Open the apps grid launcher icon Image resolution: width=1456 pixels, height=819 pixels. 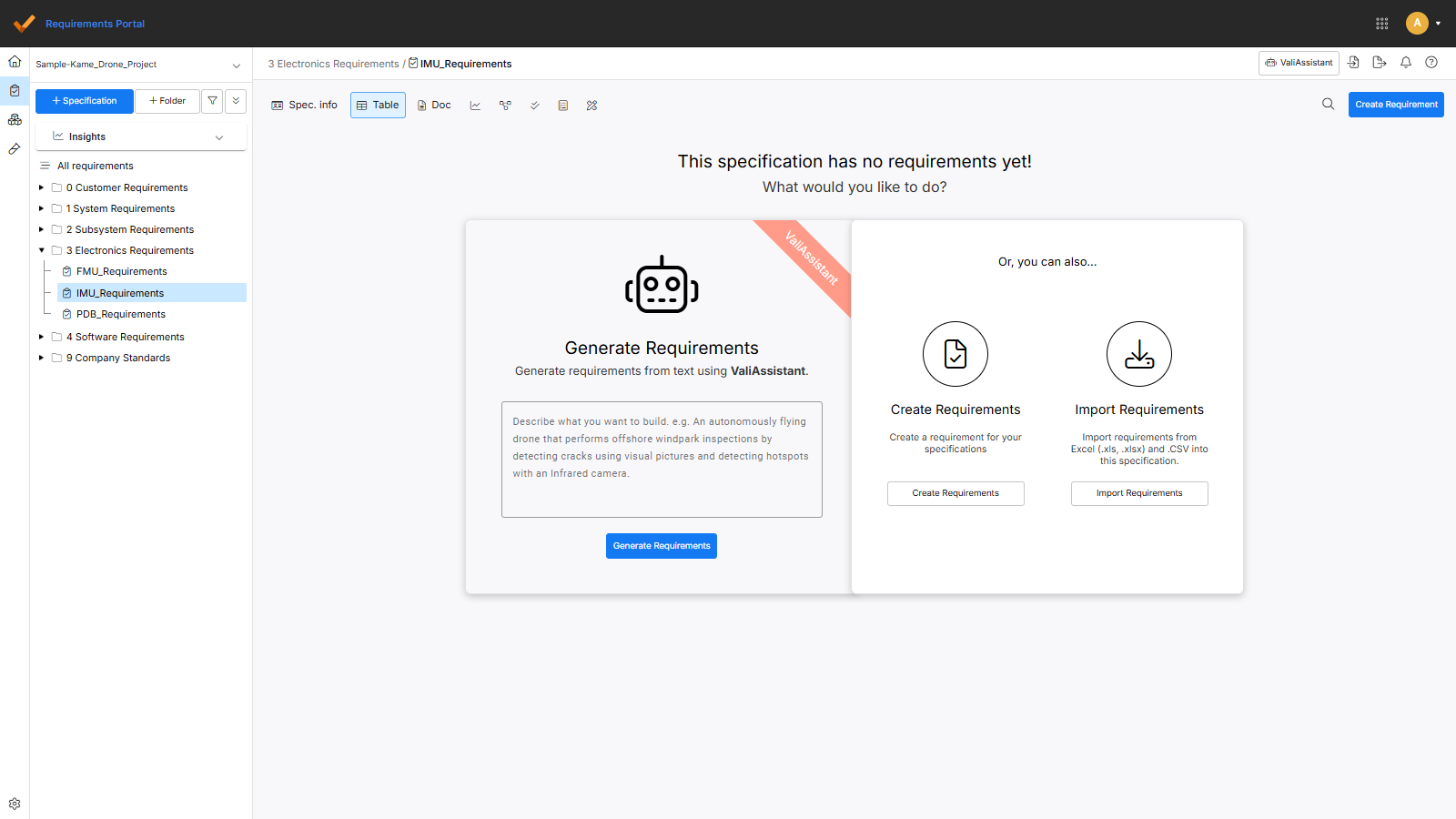pyautogui.click(x=1381, y=24)
